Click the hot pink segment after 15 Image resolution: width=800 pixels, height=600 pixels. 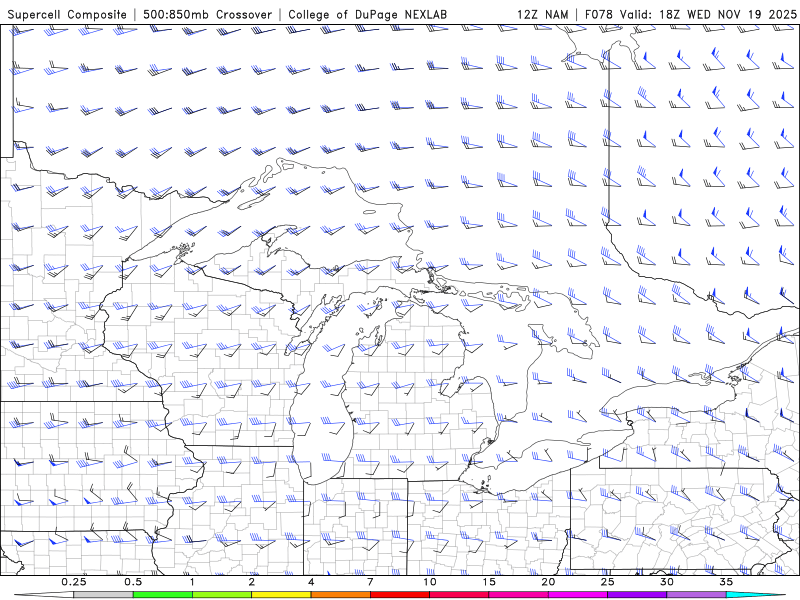click(x=518, y=595)
